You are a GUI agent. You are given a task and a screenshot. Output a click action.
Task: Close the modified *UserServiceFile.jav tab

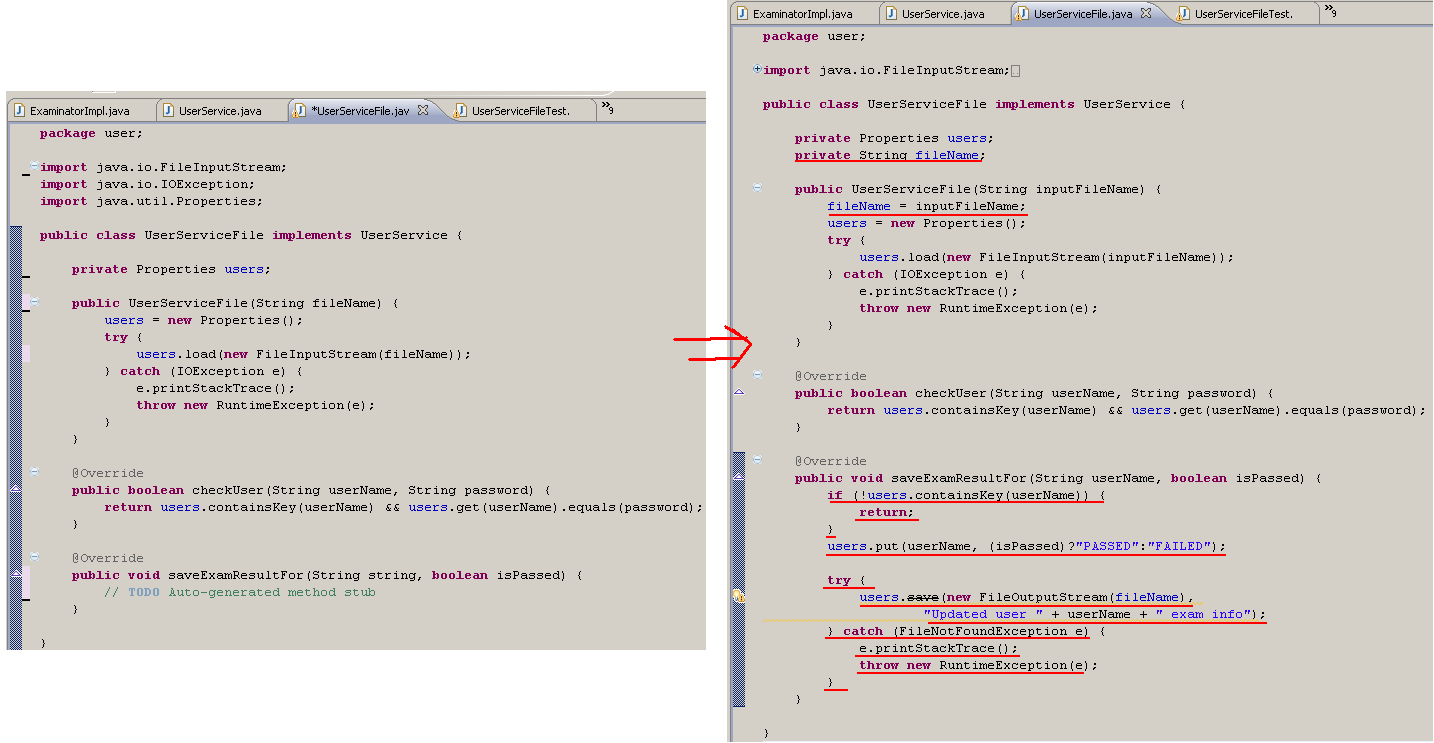(424, 111)
